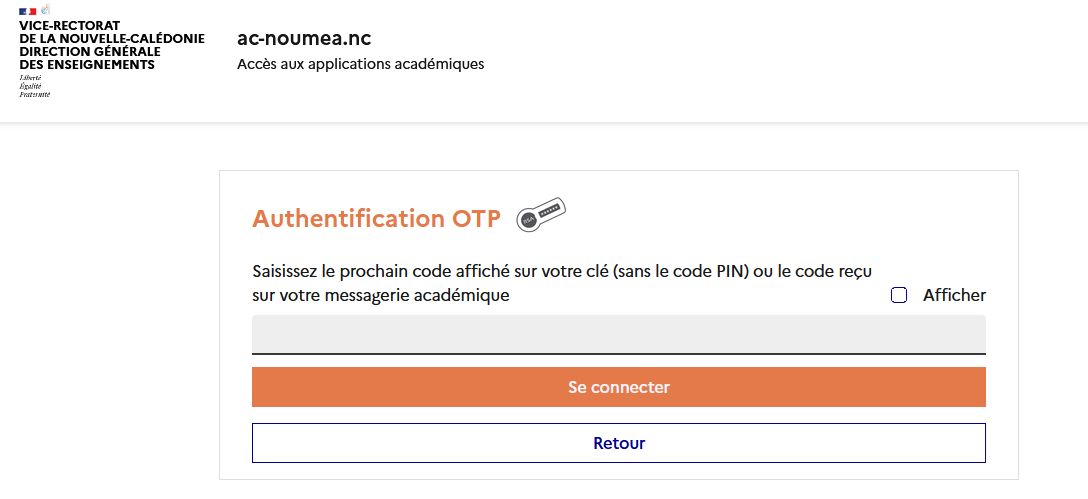Click the Vice-Rectorat logo text

point(69,26)
